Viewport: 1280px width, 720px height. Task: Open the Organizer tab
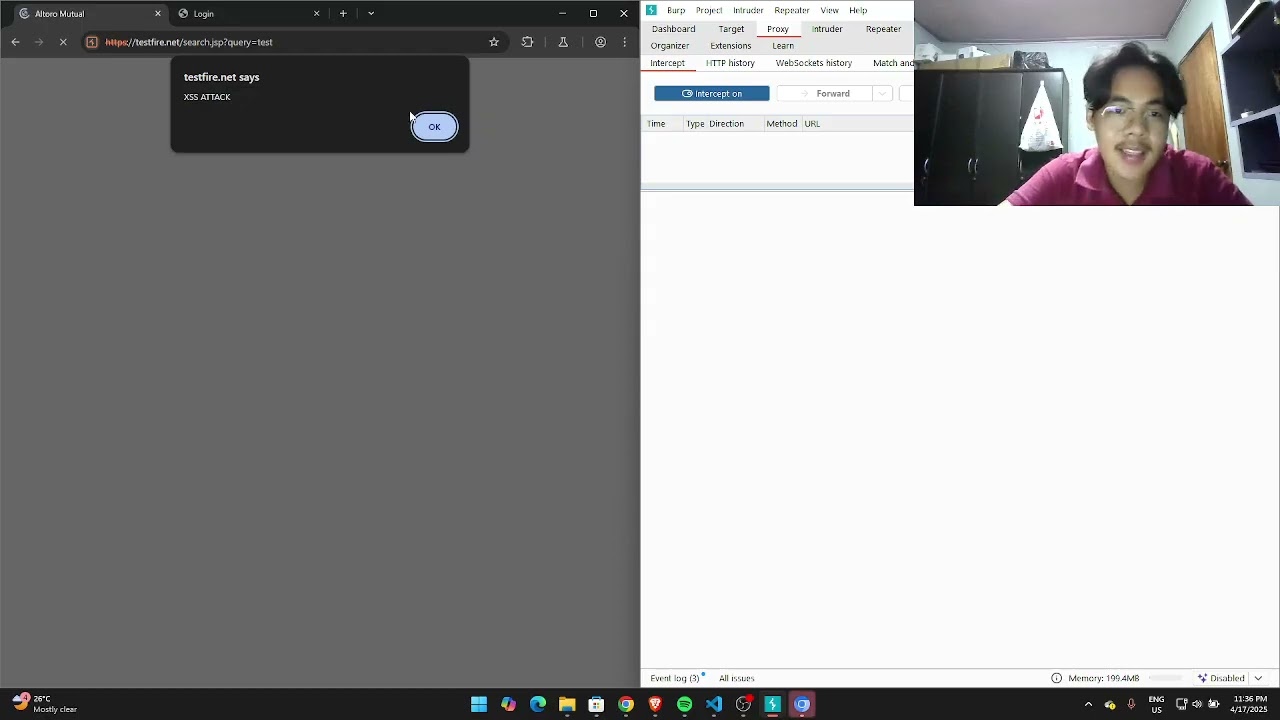tap(670, 46)
